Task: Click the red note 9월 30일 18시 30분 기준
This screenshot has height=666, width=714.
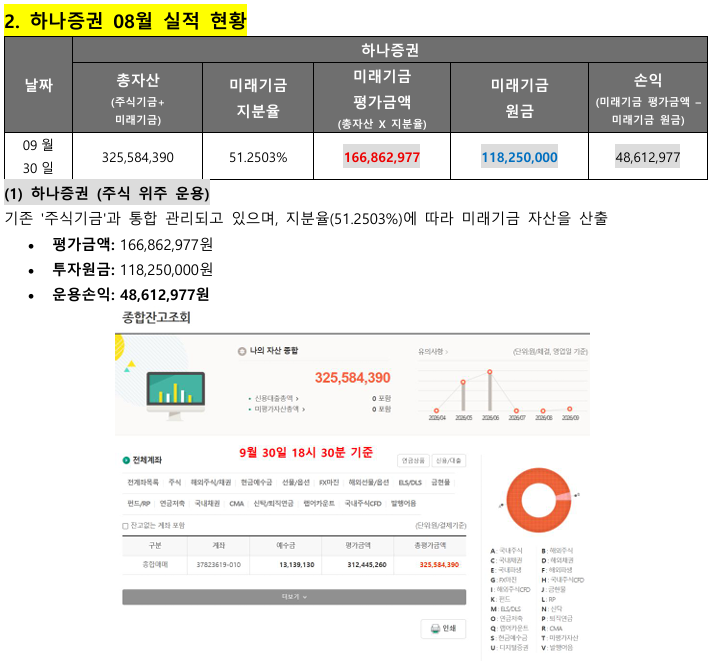Action: click(306, 452)
